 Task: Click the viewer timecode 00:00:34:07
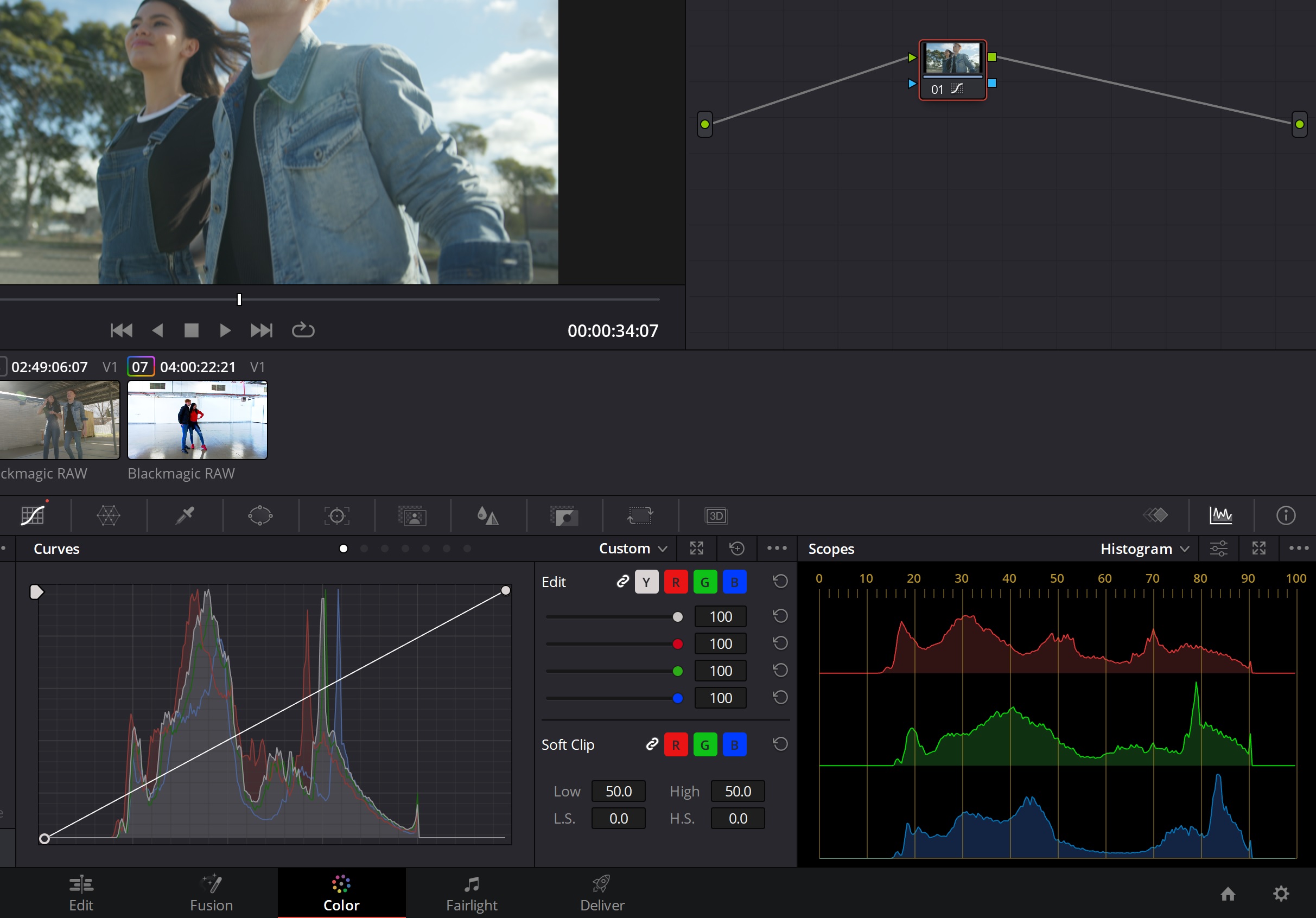click(x=613, y=330)
